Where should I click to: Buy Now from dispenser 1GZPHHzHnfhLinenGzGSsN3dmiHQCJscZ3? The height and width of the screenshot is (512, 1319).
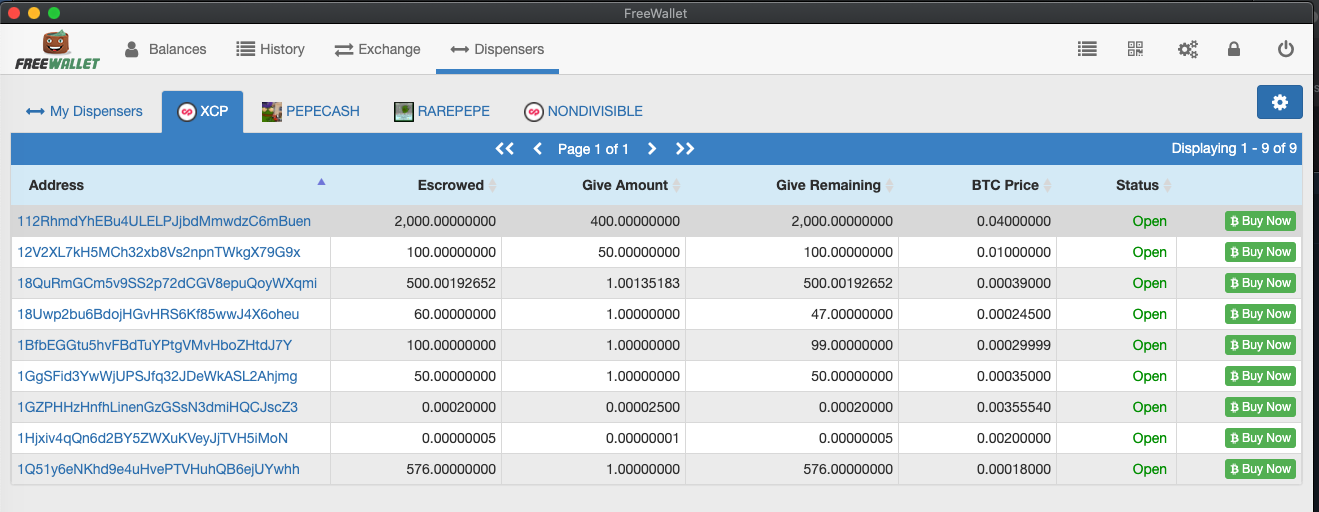pyautogui.click(x=1260, y=407)
